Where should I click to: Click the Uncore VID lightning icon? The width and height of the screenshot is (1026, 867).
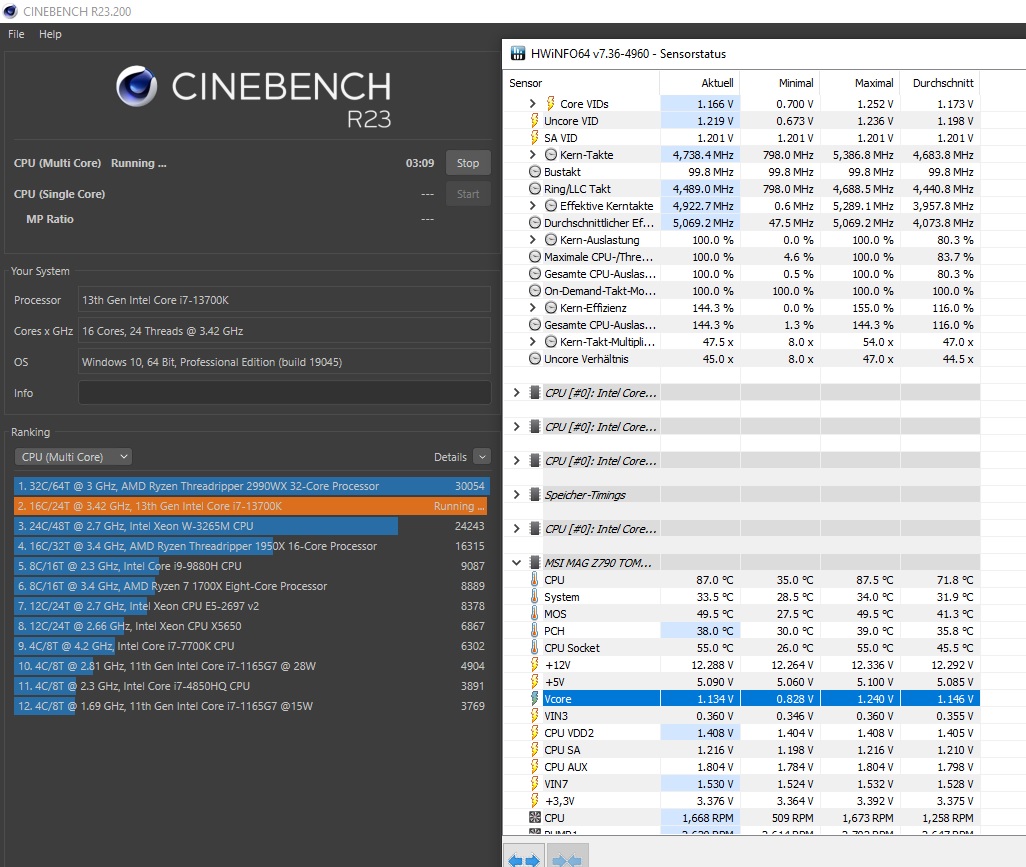(535, 120)
